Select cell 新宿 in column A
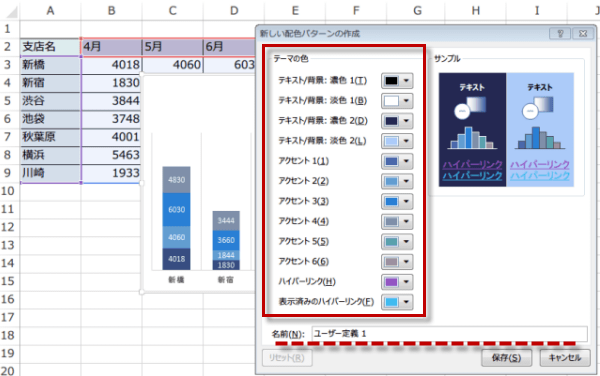The image size is (600, 376). point(50,83)
